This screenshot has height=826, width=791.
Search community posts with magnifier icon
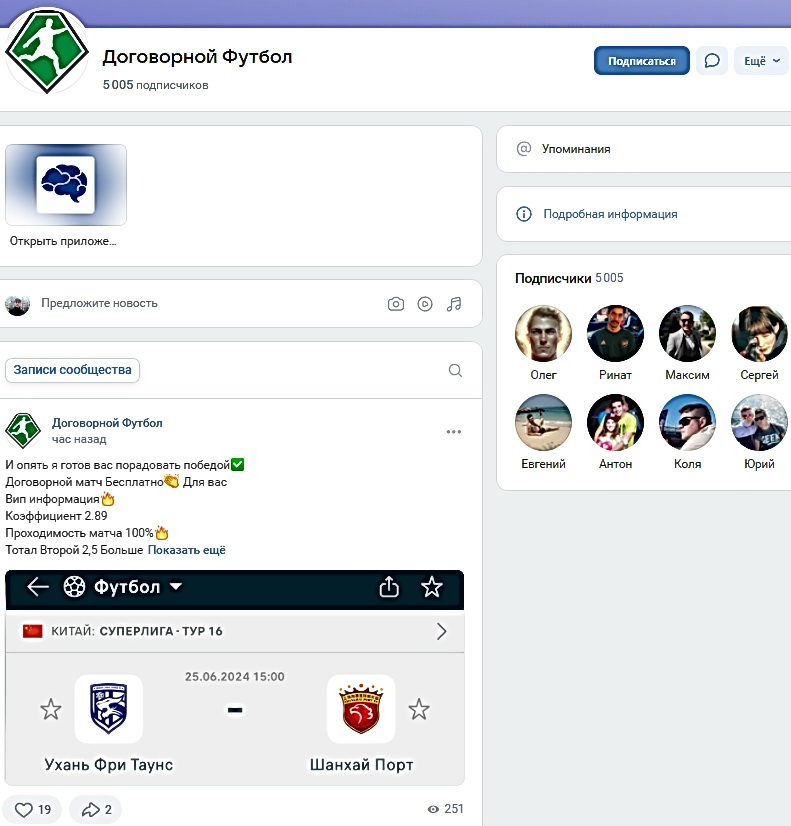coord(455,371)
